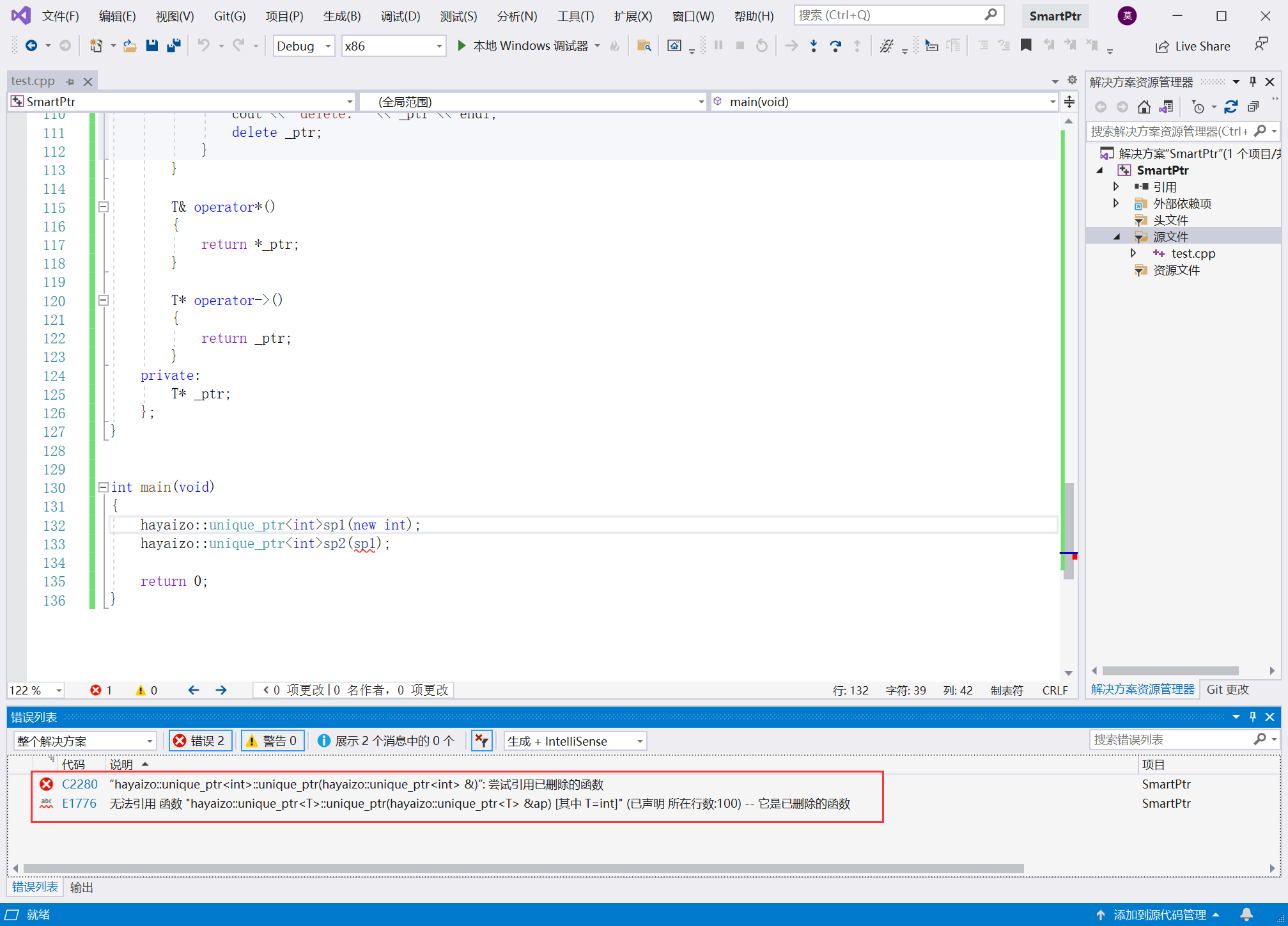Switch to the Output (输出) tab
The width and height of the screenshot is (1288, 926).
(x=81, y=887)
